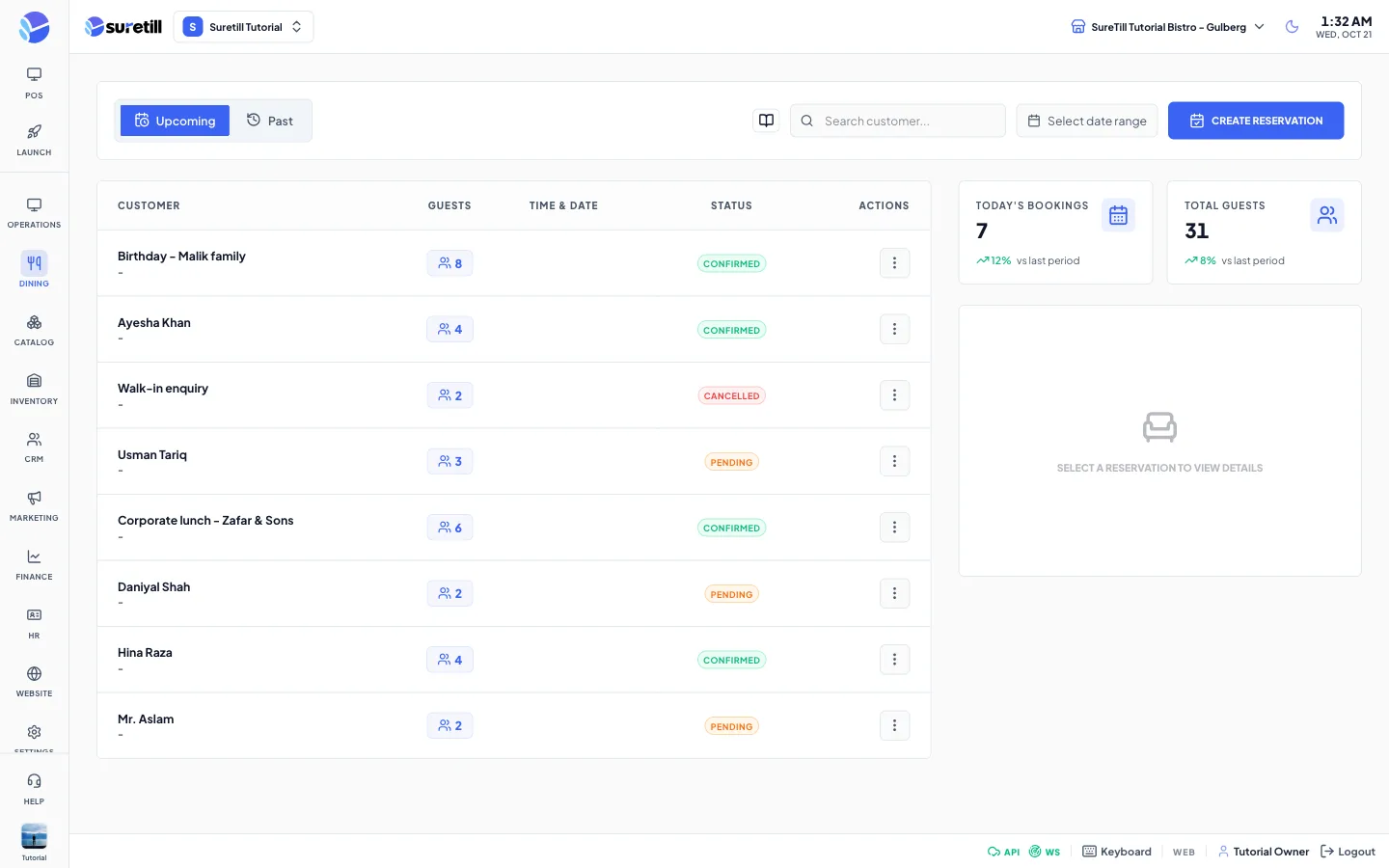Click the WS status indicator
Viewport: 1389px width, 868px height.
(1045, 852)
